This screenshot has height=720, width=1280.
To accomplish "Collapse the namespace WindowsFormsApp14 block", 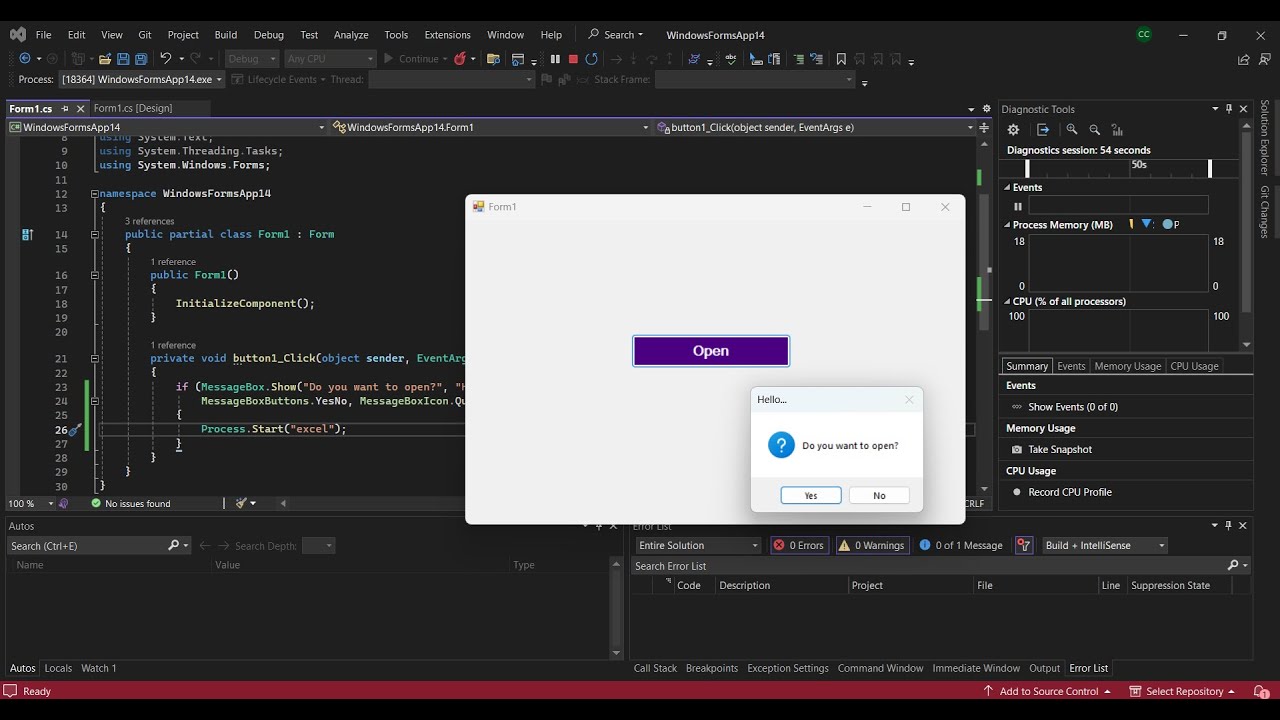I will [95, 194].
